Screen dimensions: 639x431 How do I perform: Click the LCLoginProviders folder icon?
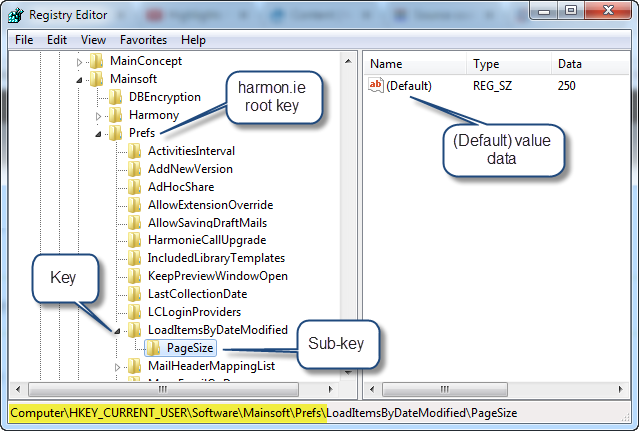click(134, 312)
